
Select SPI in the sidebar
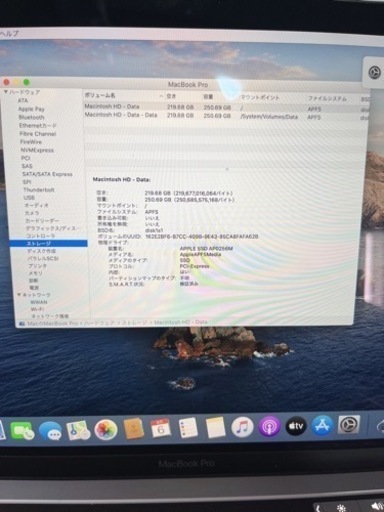coord(27,182)
